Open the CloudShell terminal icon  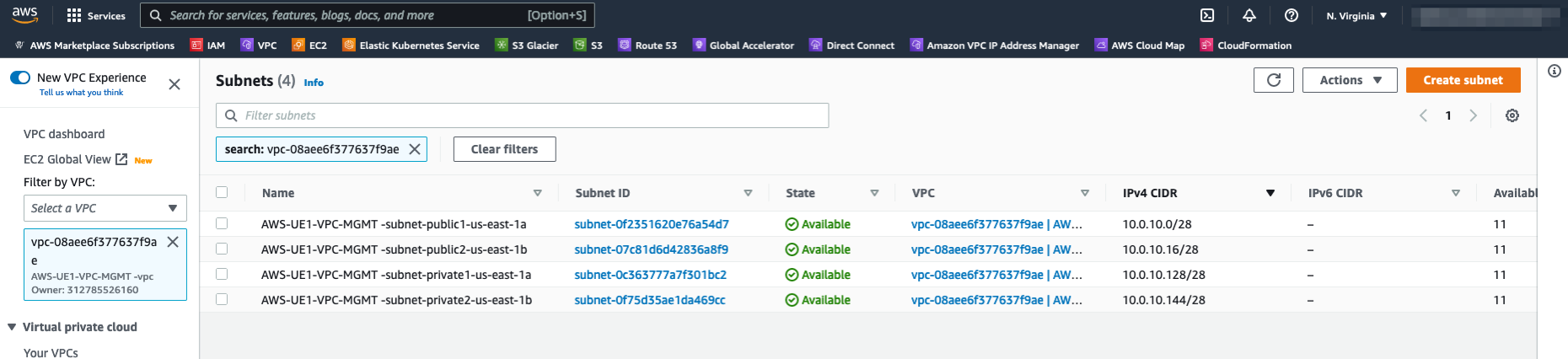(x=1207, y=15)
